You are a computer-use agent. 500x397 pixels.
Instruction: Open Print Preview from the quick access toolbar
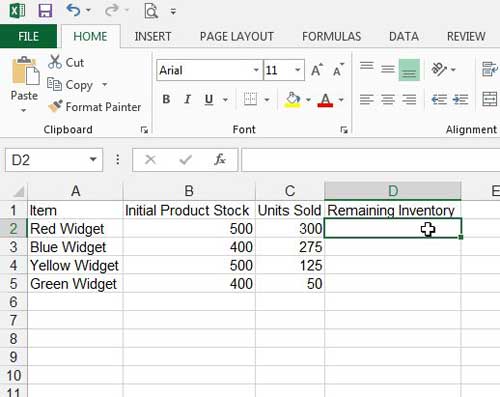151,11
